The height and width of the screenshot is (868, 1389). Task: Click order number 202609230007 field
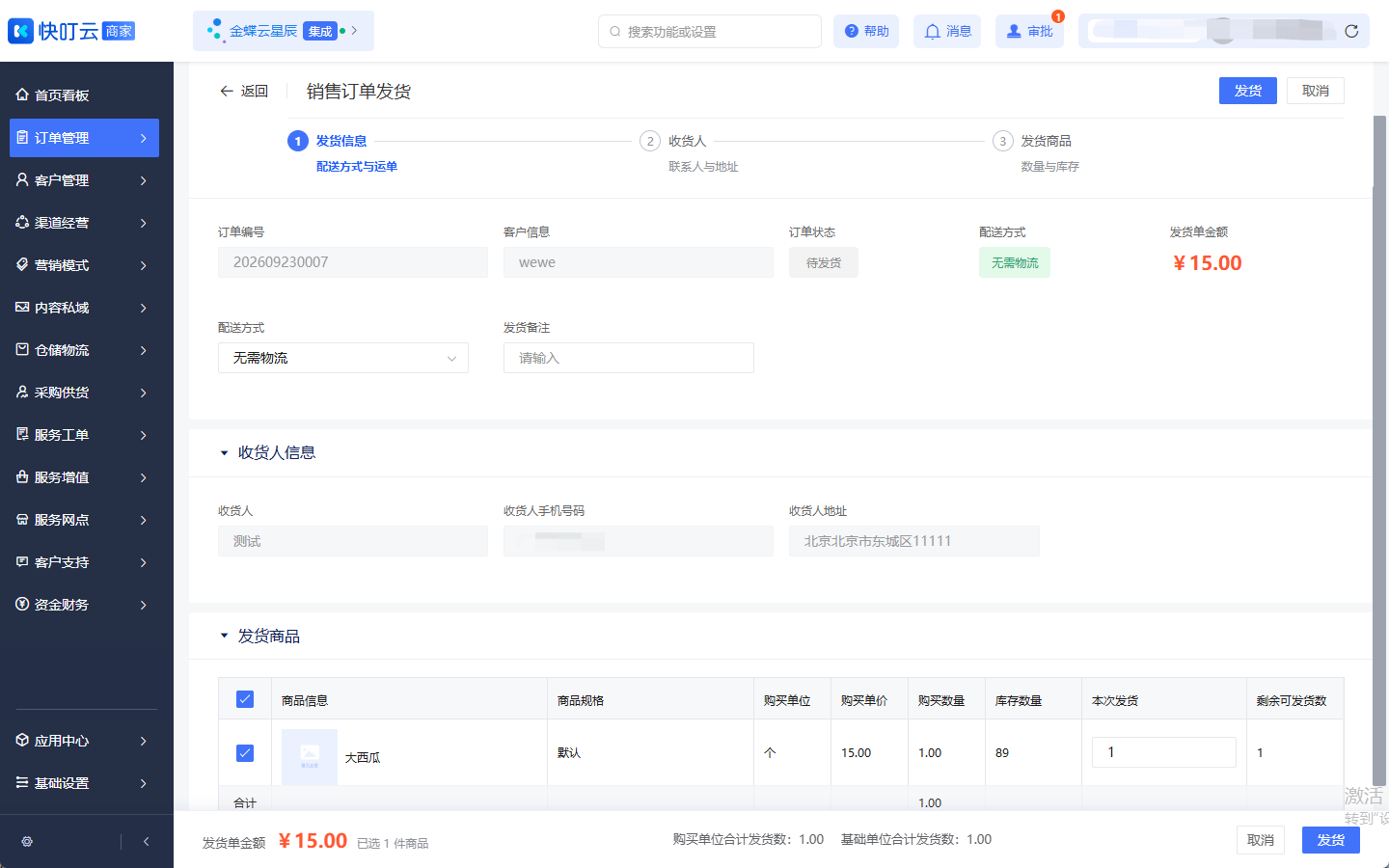pos(353,262)
